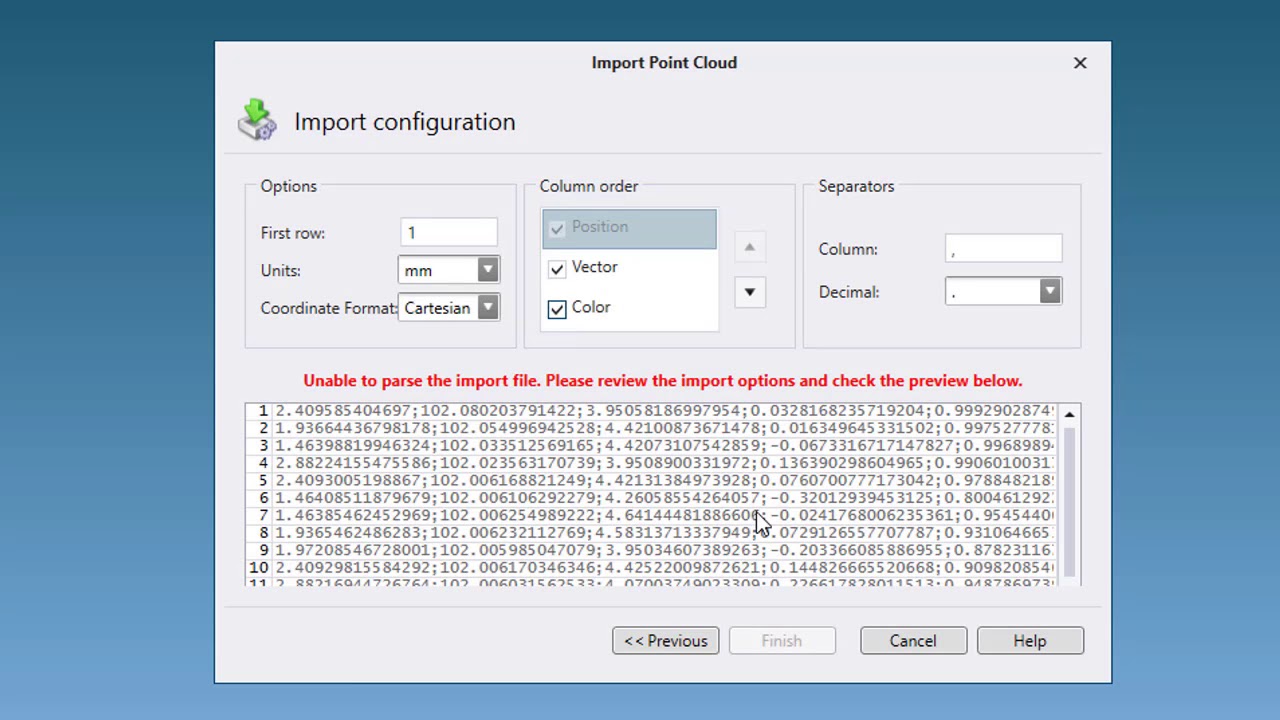The height and width of the screenshot is (720, 1280).
Task: Focus the Column separator input field
Action: pyautogui.click(x=1003, y=249)
